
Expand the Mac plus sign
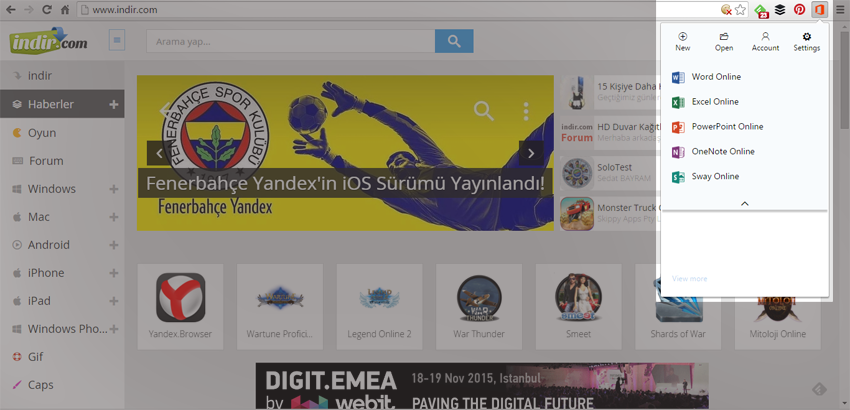[x=114, y=217]
